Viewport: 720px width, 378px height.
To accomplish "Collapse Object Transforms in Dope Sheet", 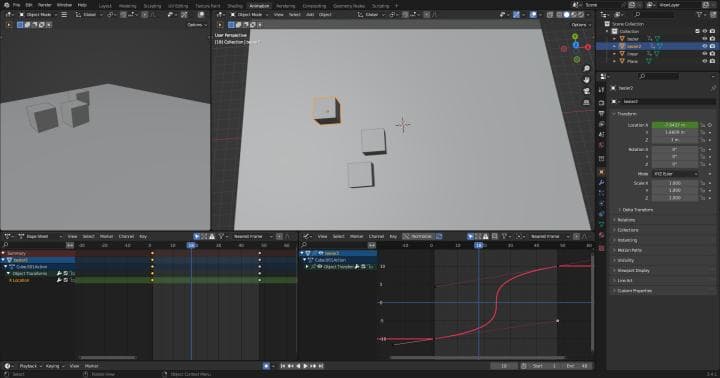I will tap(8, 273).
